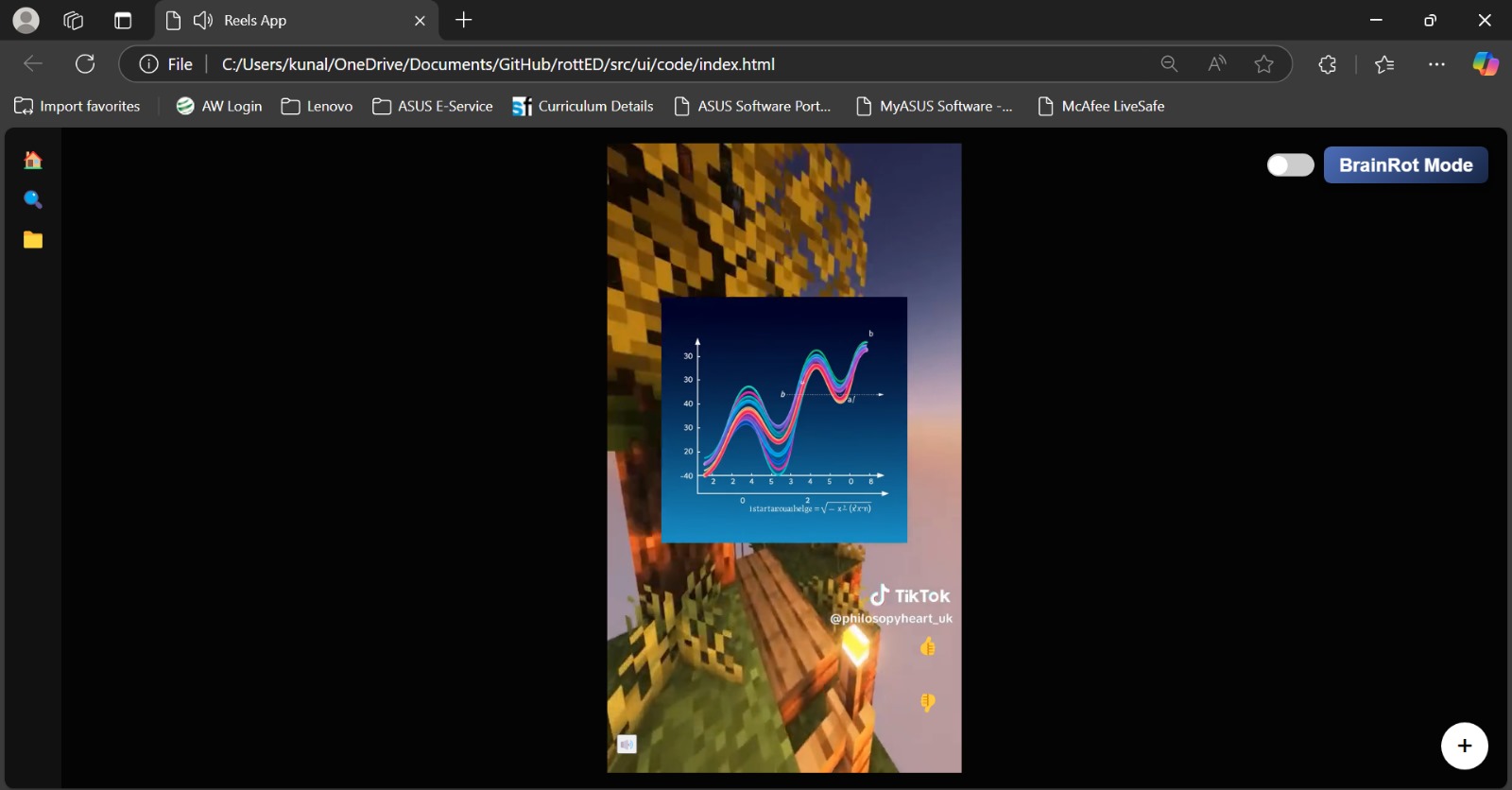Open the Extensions puzzle icon
This screenshot has height=790, width=1512.
(1328, 64)
